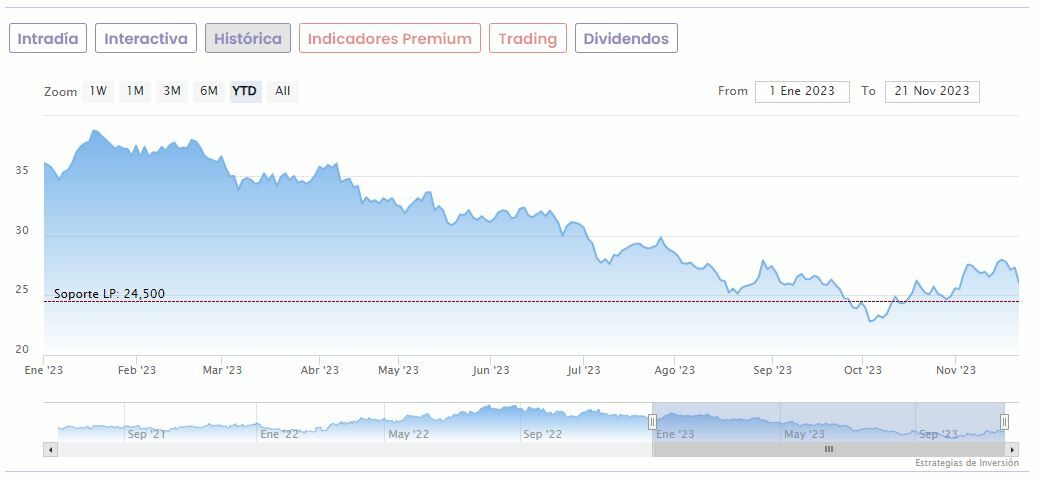The height and width of the screenshot is (479, 1038).
Task: Choose the 6M zoom option
Action: tap(208, 91)
